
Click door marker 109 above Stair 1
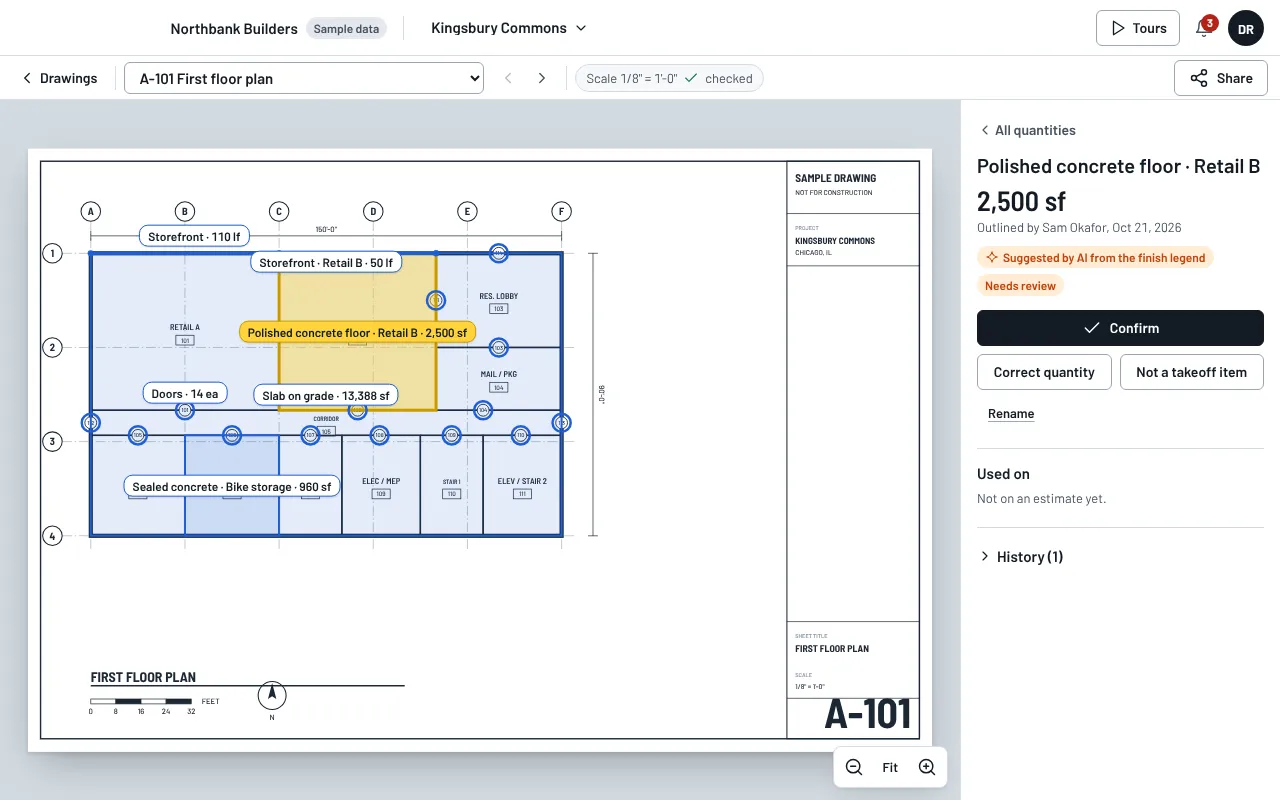(x=451, y=435)
